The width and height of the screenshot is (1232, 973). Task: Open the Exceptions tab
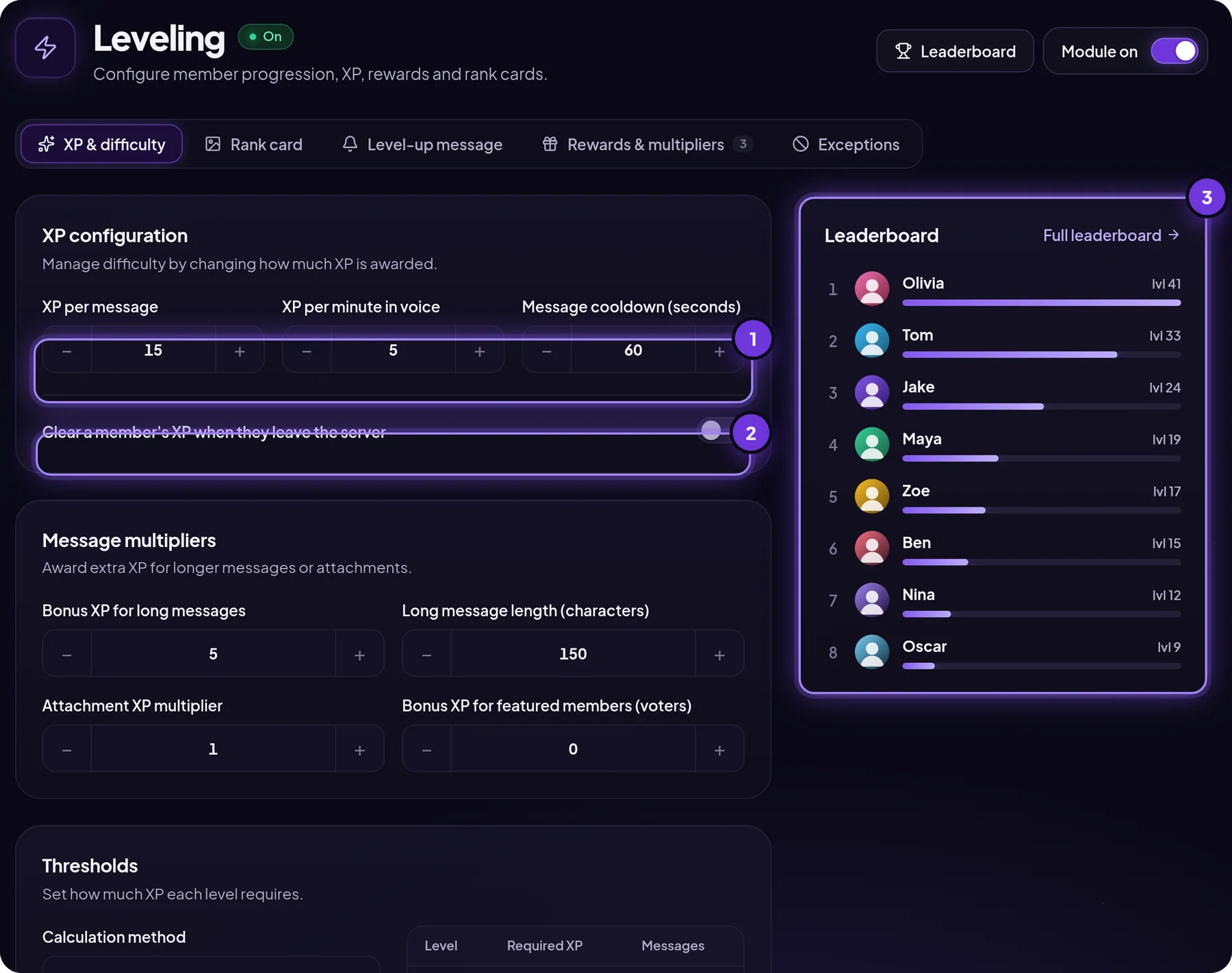click(x=846, y=144)
